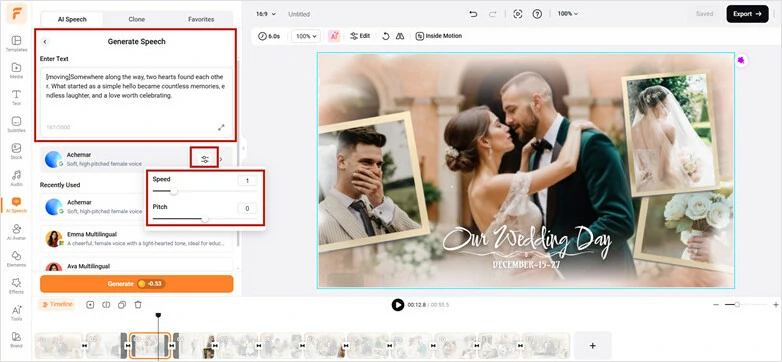Viewport: 782px width, 362px height.
Task: Click the FlexClip logo icon
Action: 16,13
